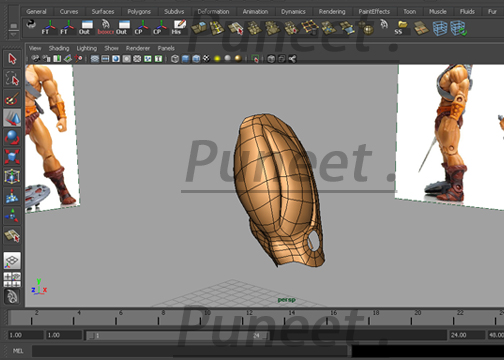Open the Panels menu

(x=166, y=48)
